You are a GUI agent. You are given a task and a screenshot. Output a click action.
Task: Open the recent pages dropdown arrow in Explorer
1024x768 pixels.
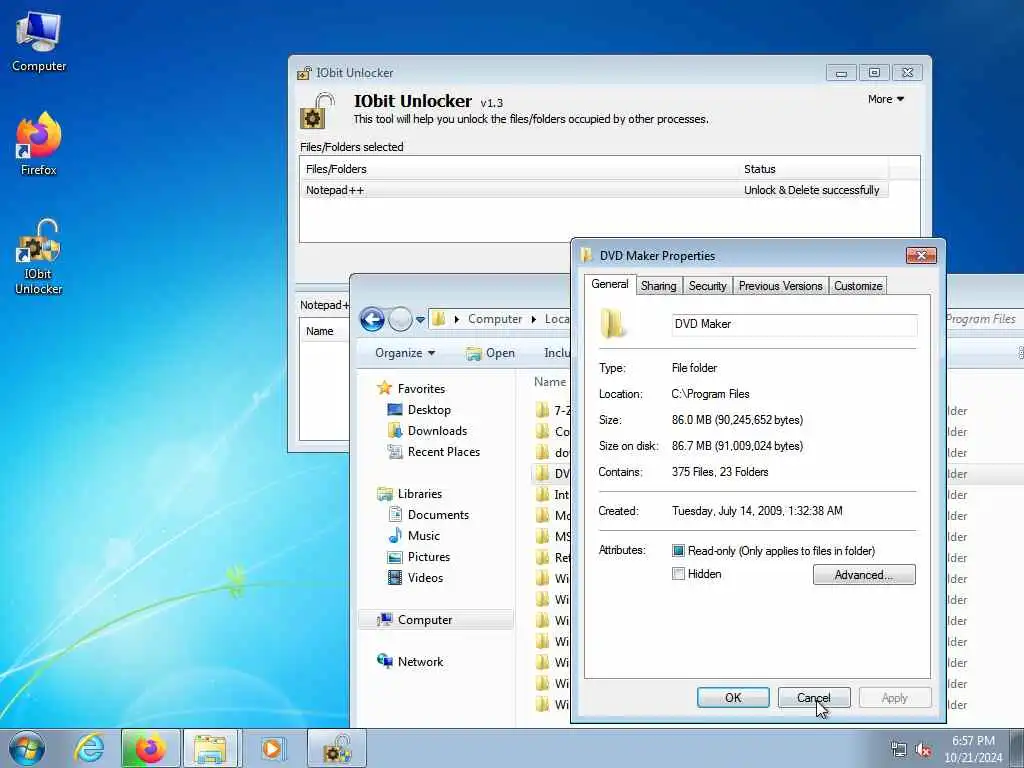(421, 320)
